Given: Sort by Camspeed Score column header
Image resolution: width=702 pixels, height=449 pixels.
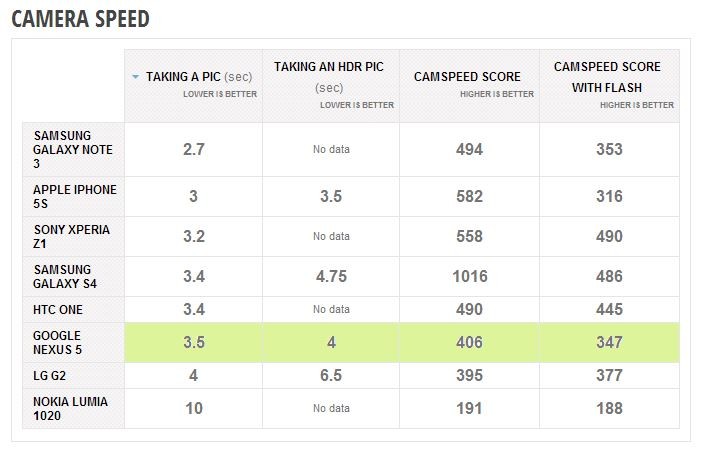Looking at the screenshot, I should click(469, 86).
